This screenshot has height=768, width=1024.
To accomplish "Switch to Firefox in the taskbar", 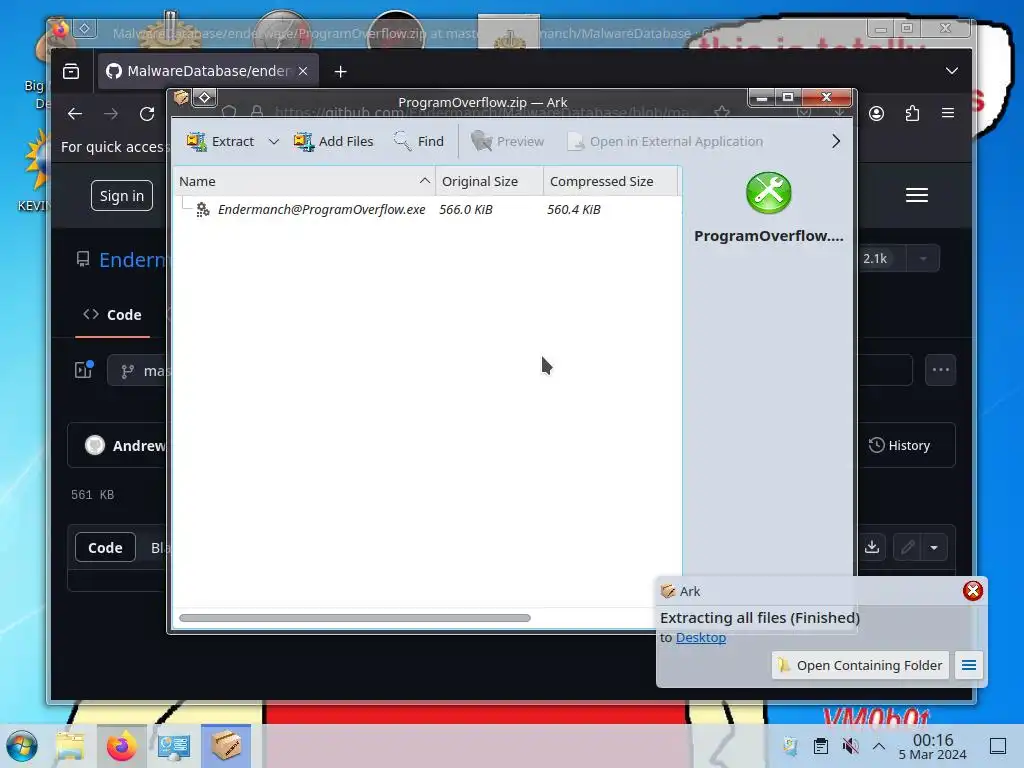I will (x=122, y=746).
